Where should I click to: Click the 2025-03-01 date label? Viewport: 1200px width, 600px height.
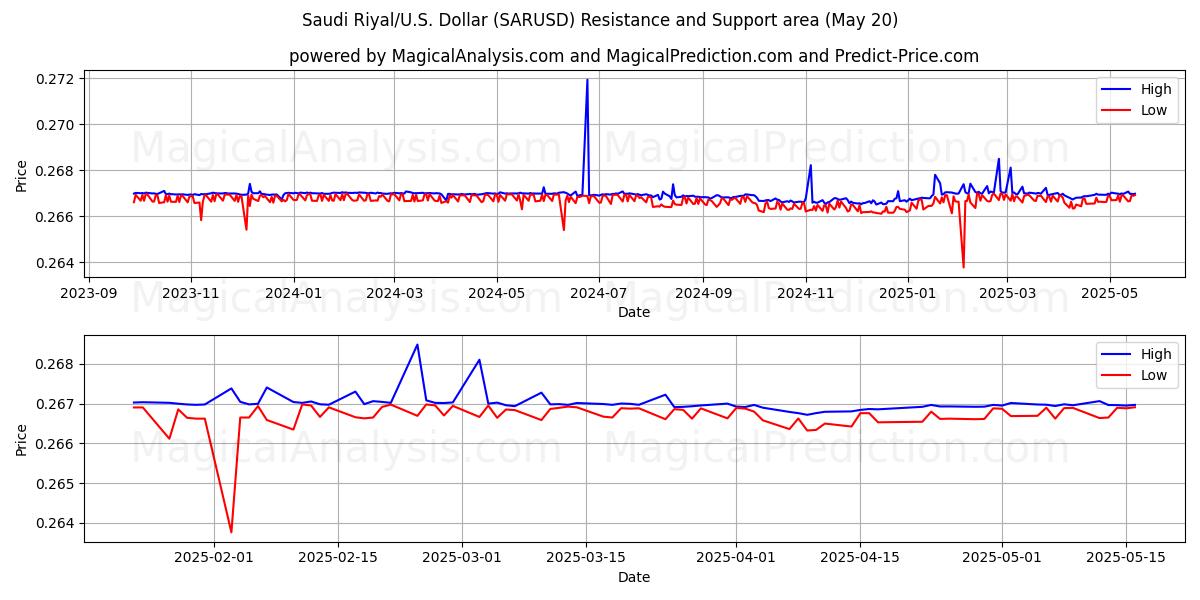[x=462, y=558]
